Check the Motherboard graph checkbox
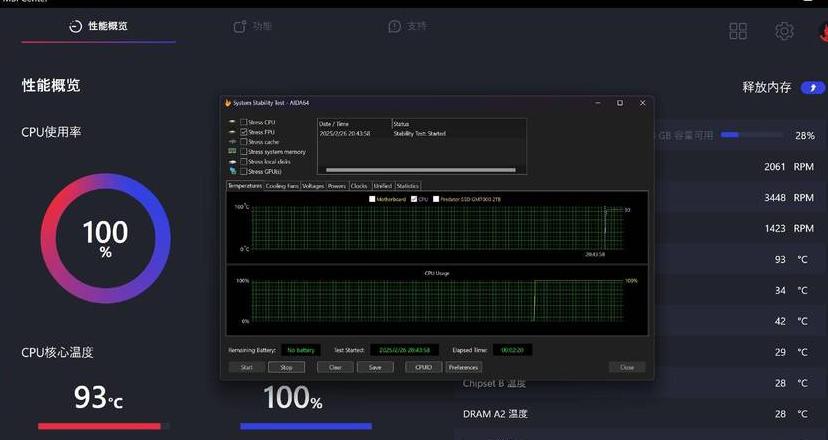The width and height of the screenshot is (828, 440). click(x=372, y=199)
